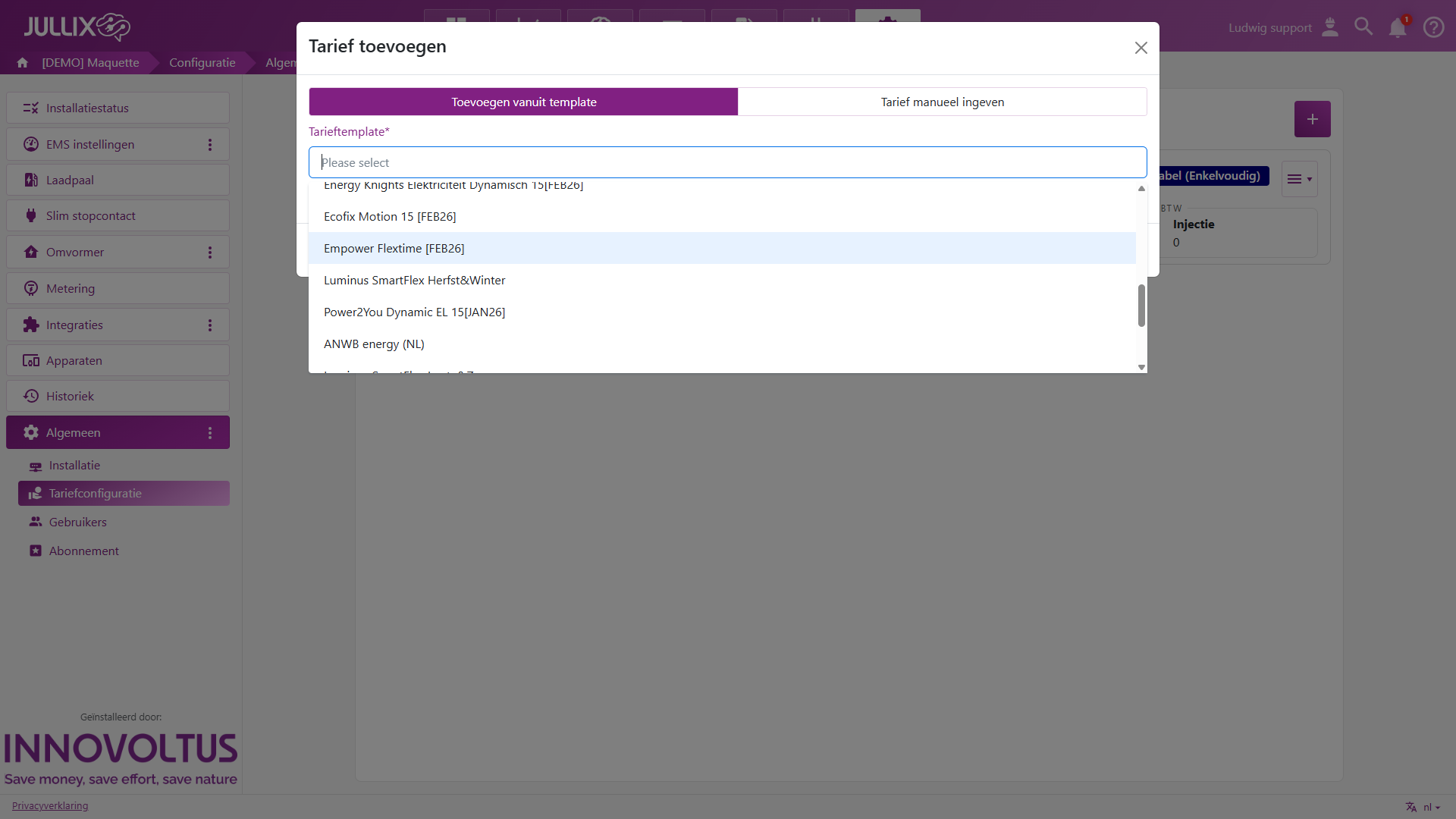Open the Privacyverklaring link

[x=50, y=806]
